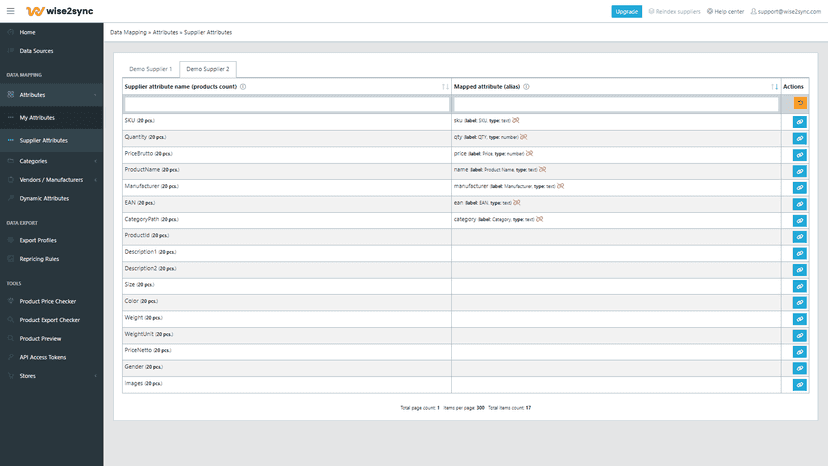Go to Home in sidebar
This screenshot has height=466, width=828.
(27, 32)
